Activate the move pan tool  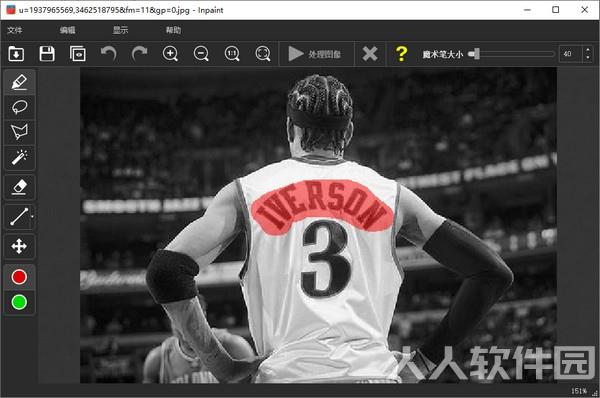(x=20, y=246)
